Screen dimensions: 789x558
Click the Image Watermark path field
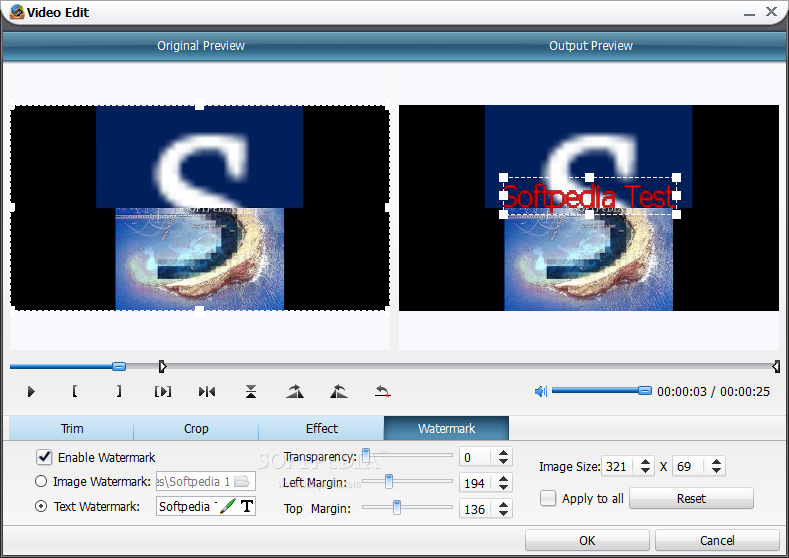pos(206,481)
